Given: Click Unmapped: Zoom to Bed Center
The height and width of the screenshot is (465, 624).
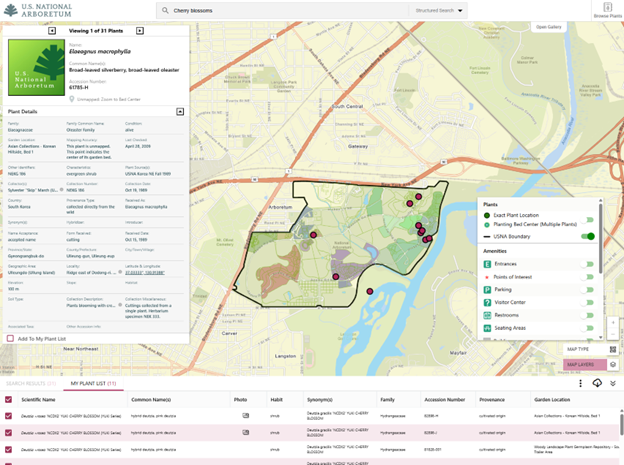Looking at the screenshot, I should click(x=109, y=99).
